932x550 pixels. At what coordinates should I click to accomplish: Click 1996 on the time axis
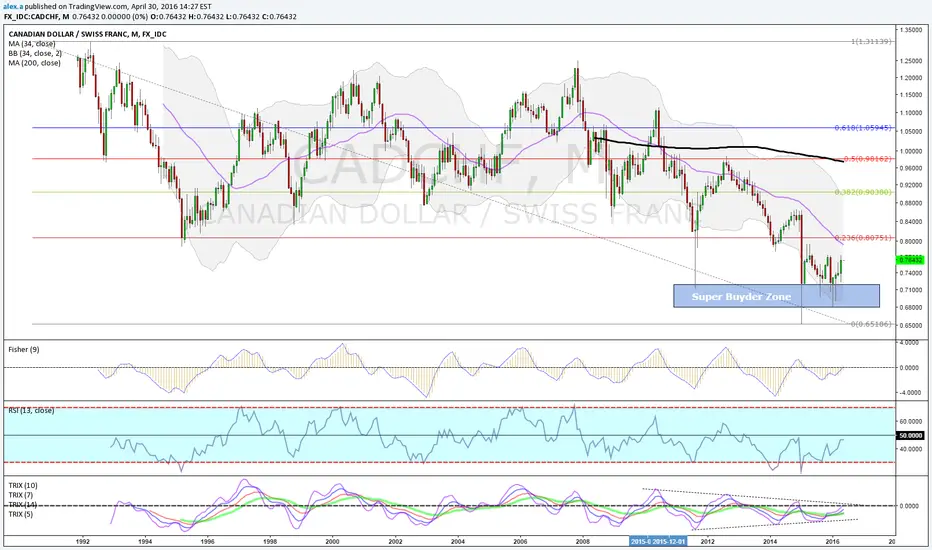tap(207, 541)
